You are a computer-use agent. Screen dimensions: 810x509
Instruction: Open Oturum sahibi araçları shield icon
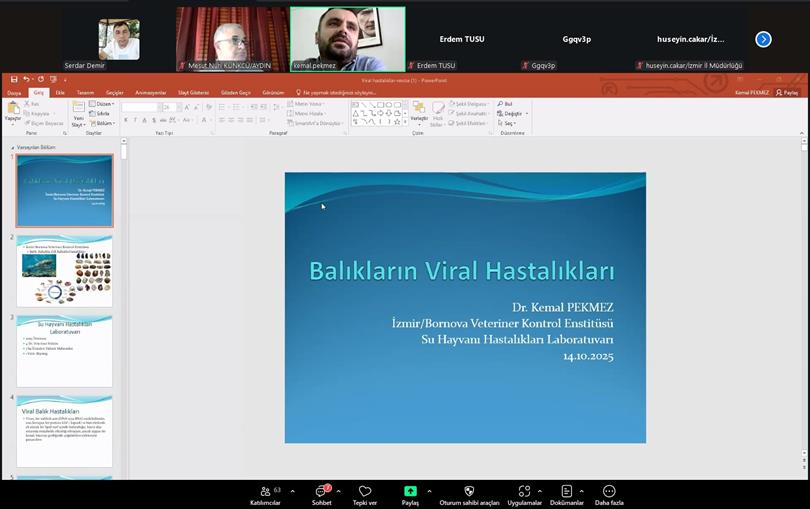click(x=469, y=491)
